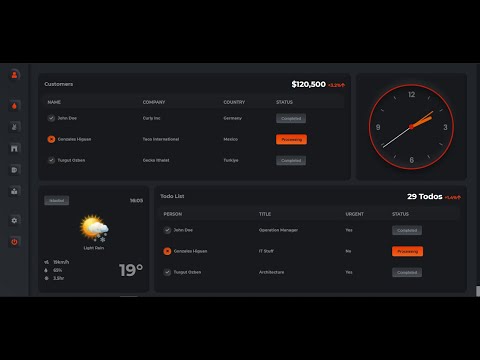Click the wind speed icon beside 19km/h

point(46,262)
